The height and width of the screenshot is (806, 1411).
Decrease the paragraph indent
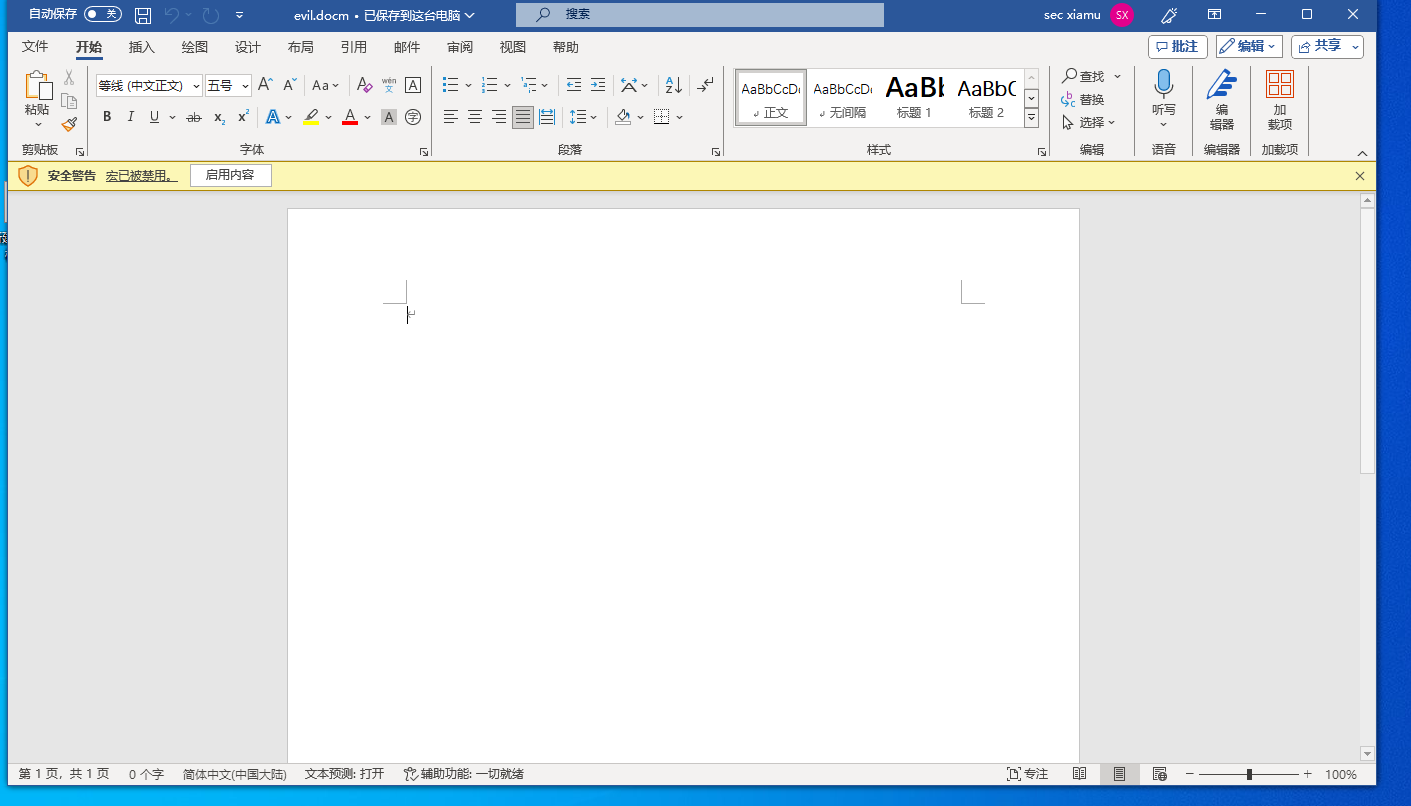(574, 85)
